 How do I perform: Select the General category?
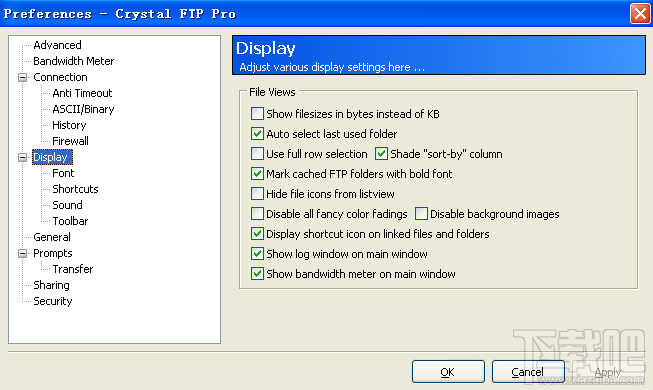coord(52,237)
